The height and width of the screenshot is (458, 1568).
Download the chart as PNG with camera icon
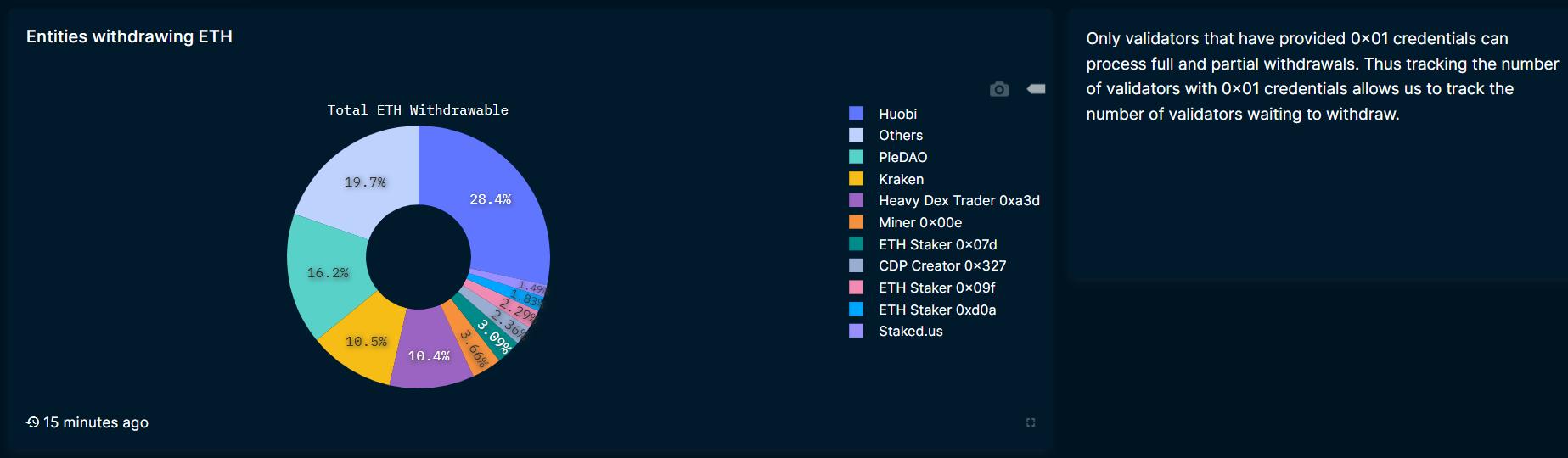click(x=999, y=89)
